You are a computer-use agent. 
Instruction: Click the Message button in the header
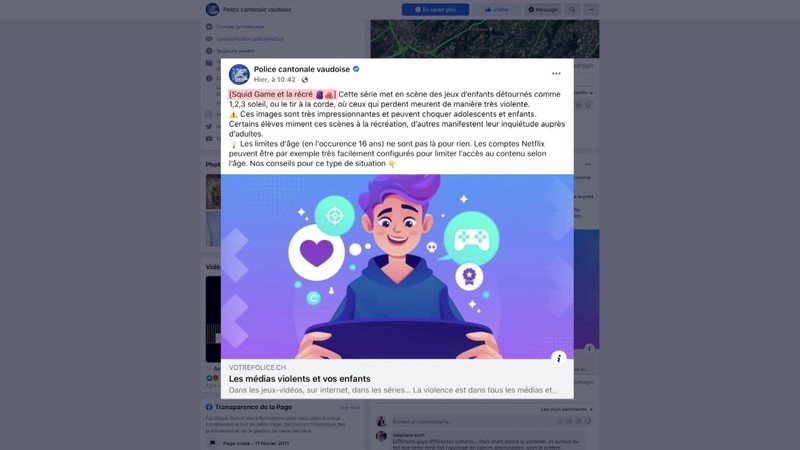[x=543, y=10]
